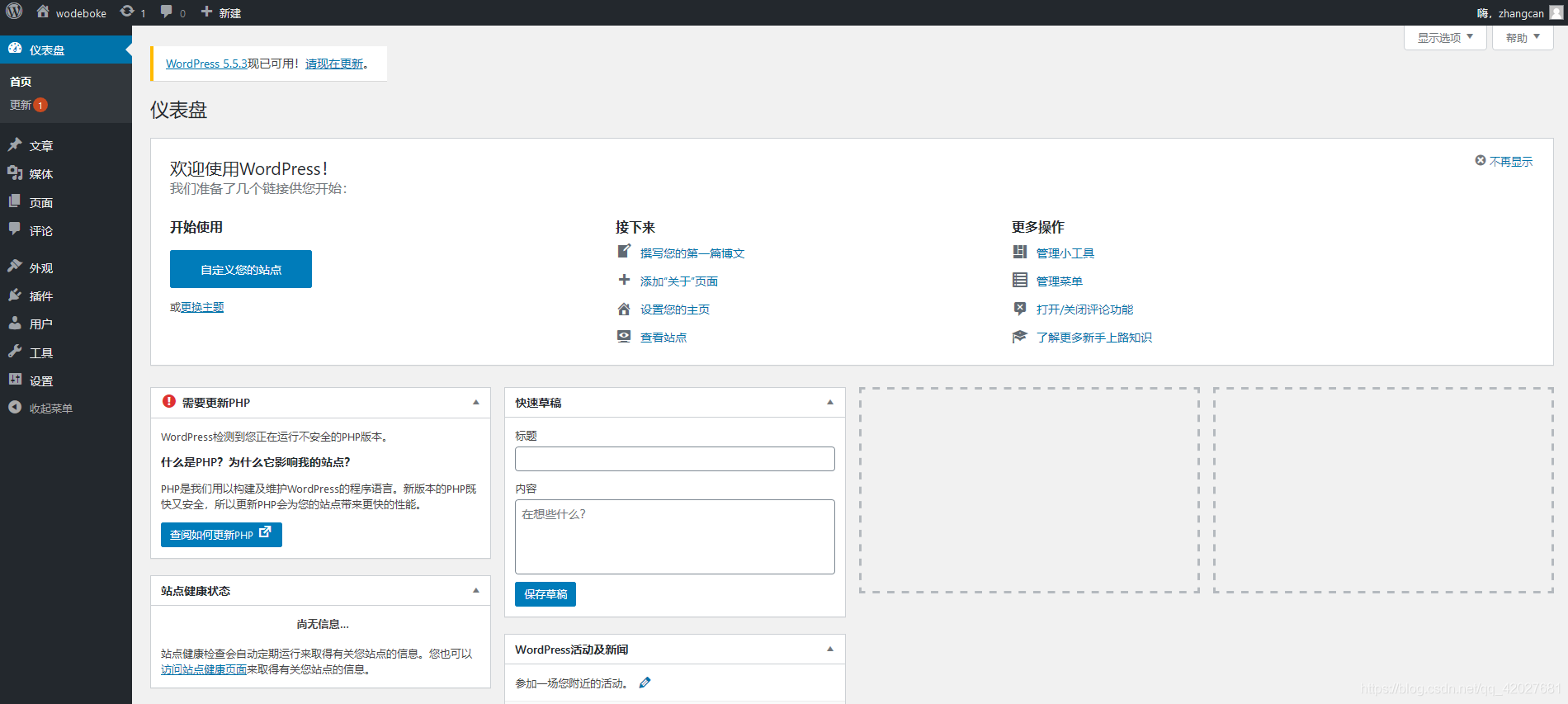1568x704 pixels.
Task: Open 首页 submenu item
Action: coord(21,82)
